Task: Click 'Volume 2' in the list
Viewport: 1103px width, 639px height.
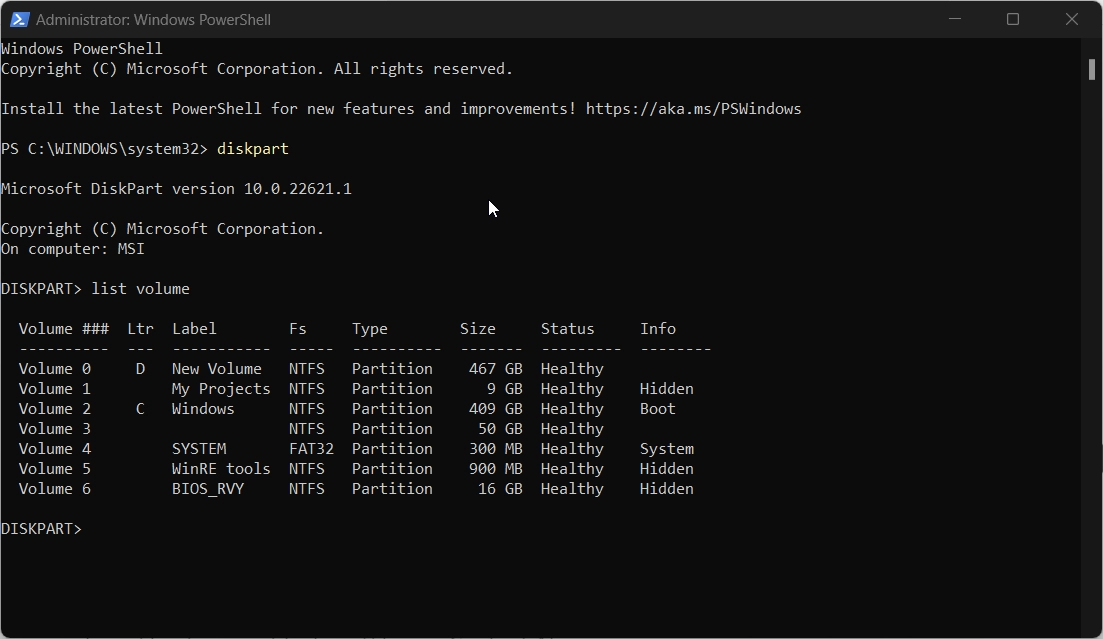Action: coord(54,409)
